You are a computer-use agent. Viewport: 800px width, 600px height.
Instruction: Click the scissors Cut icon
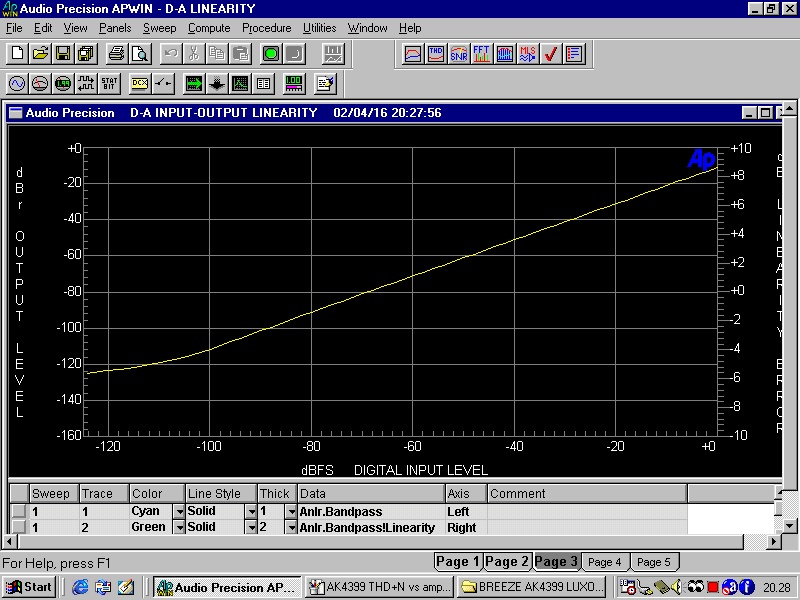[x=194, y=54]
